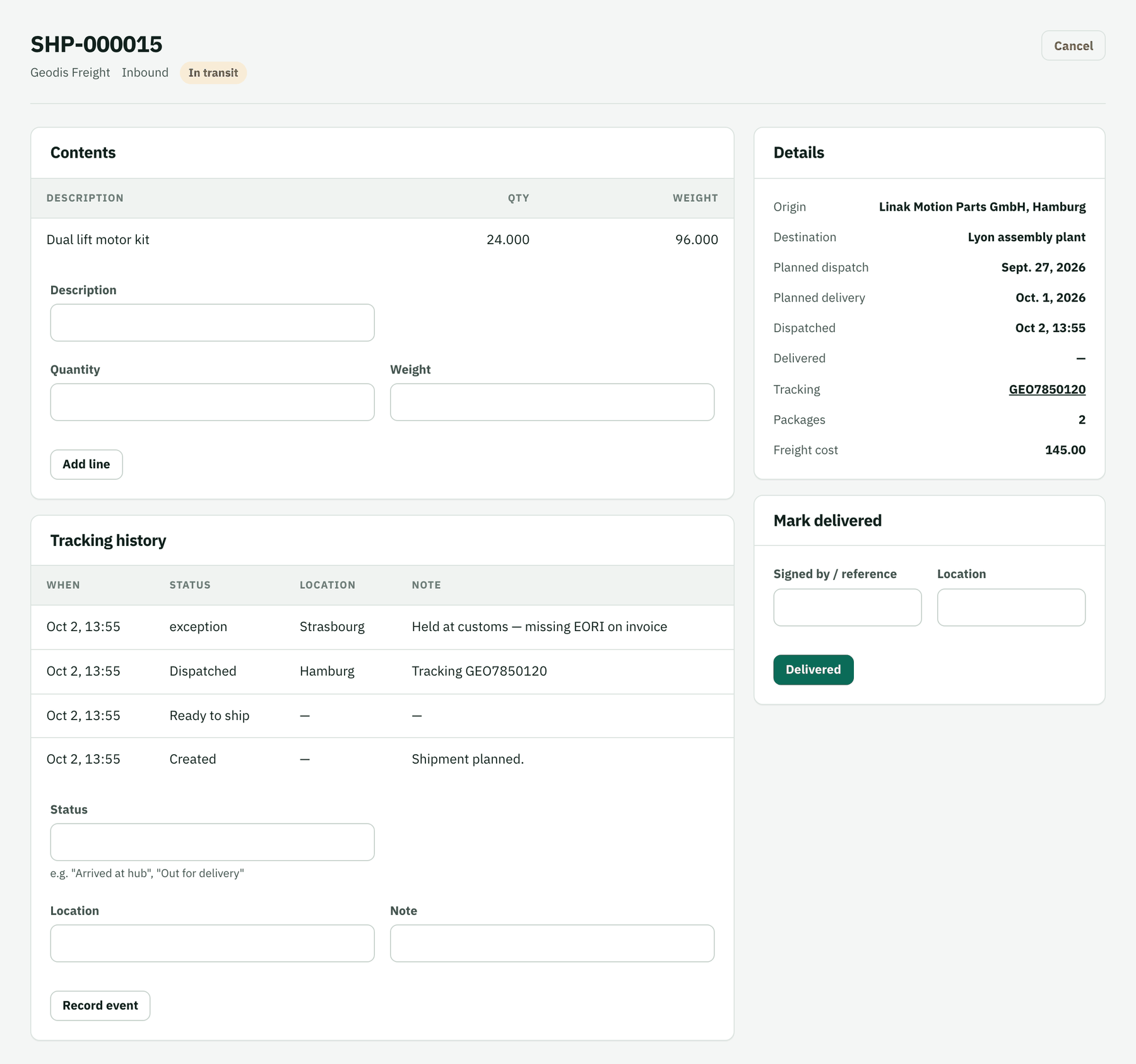Viewport: 1136px width, 1064px height.
Task: Open tracking link GEO7850120
Action: click(1047, 389)
